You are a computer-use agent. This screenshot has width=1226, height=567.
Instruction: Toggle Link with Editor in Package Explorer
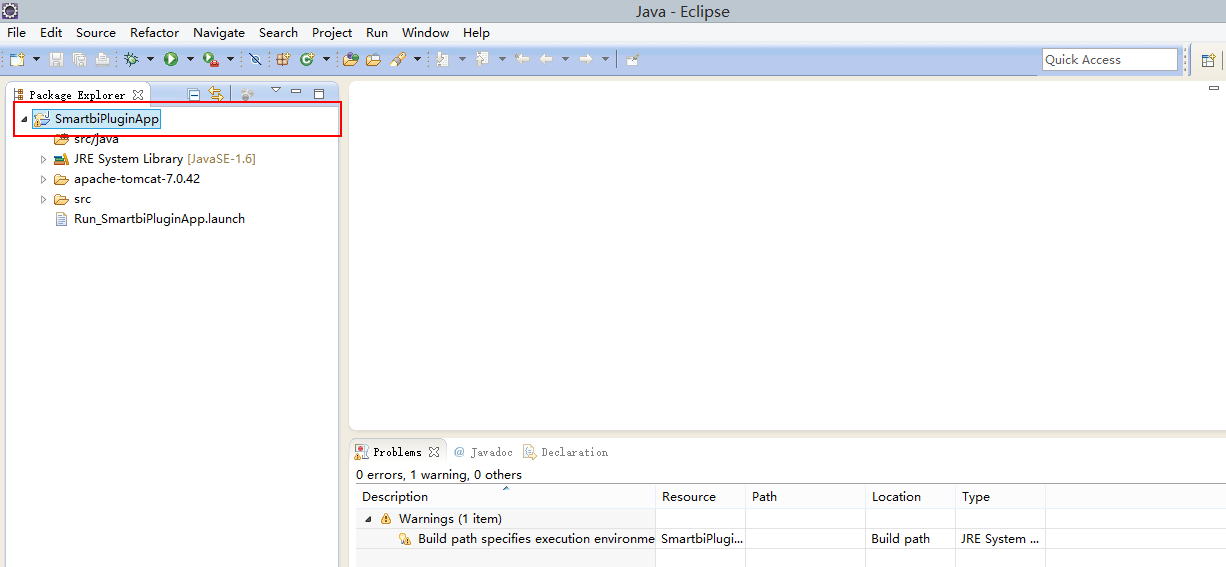click(216, 94)
